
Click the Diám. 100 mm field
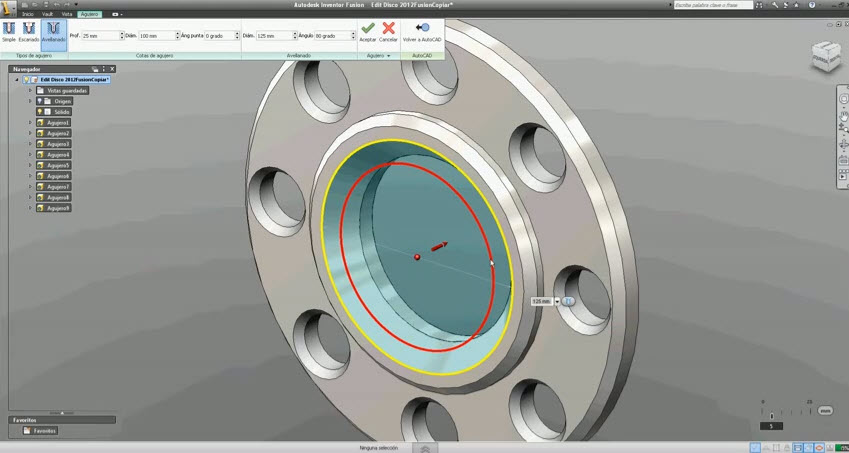pyautogui.click(x=157, y=36)
